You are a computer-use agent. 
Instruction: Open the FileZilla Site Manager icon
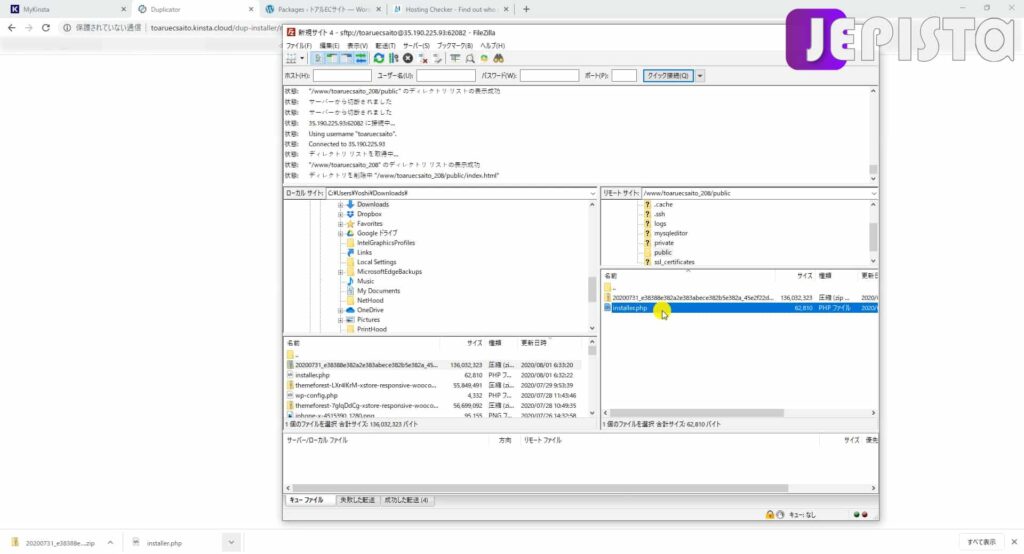point(291,59)
